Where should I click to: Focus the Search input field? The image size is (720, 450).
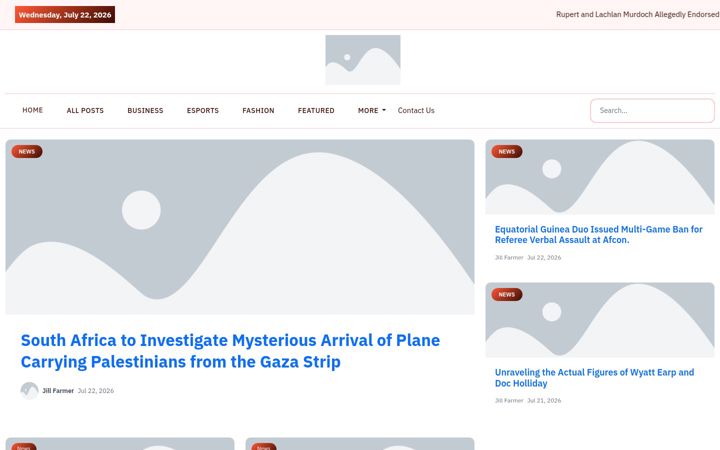point(652,111)
